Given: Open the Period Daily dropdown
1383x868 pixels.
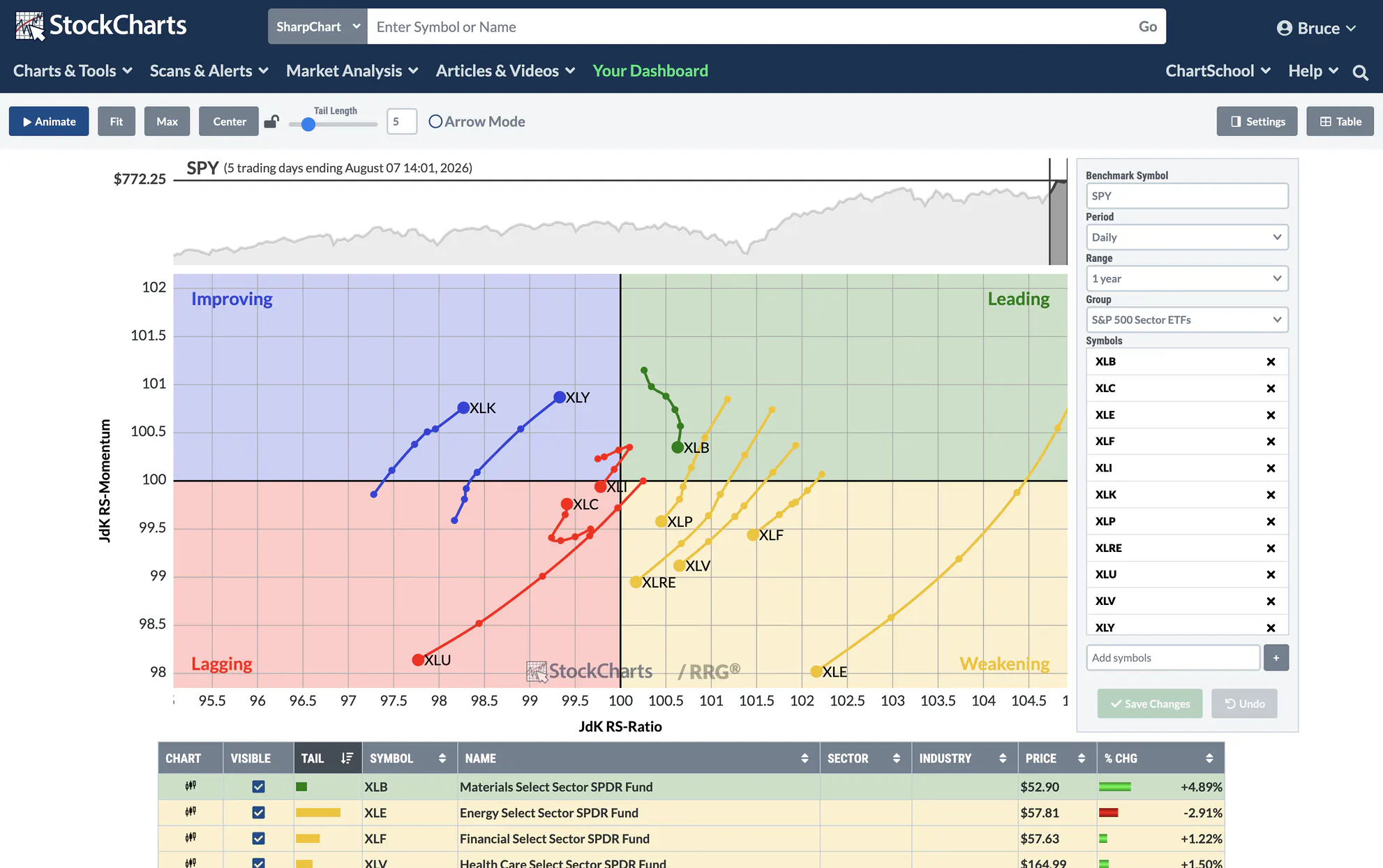Looking at the screenshot, I should tap(1186, 237).
